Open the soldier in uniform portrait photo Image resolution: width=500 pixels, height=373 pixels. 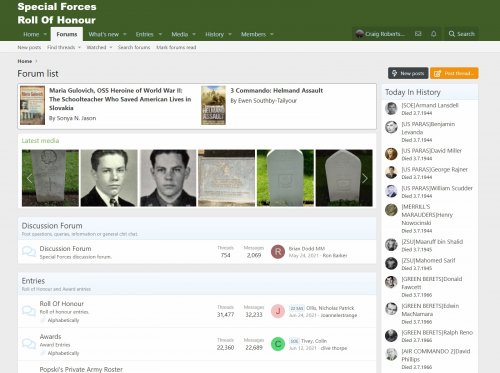click(168, 178)
